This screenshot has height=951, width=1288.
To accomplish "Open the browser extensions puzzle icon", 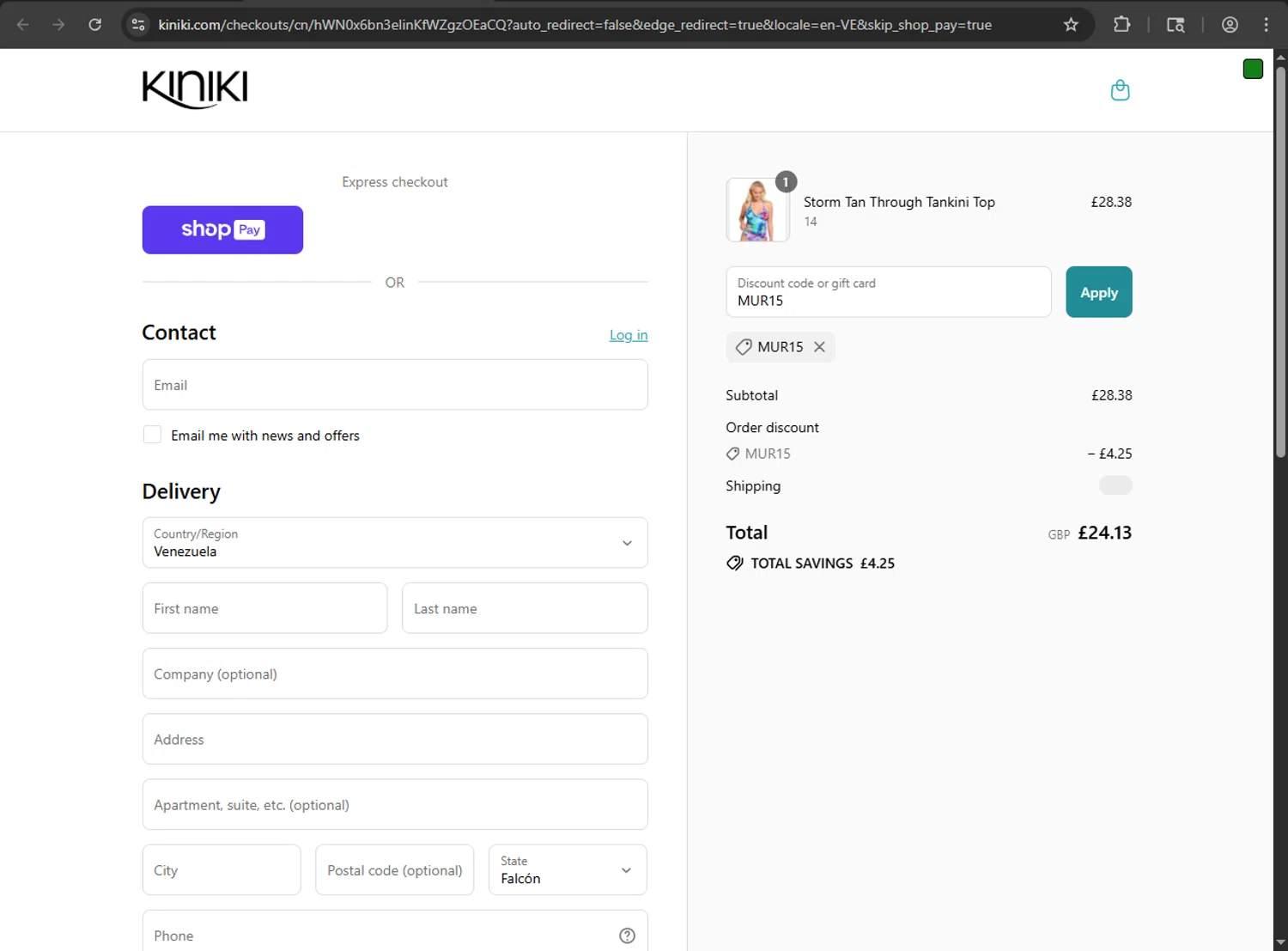I will click(1121, 25).
